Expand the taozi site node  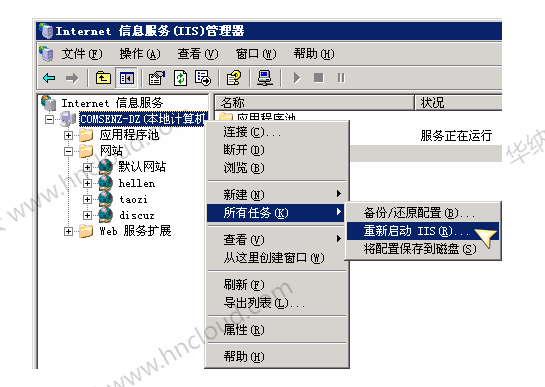pos(87,199)
